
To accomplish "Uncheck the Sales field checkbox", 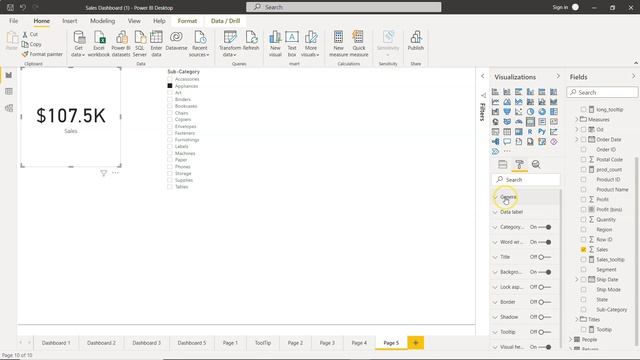I will [x=583, y=249].
